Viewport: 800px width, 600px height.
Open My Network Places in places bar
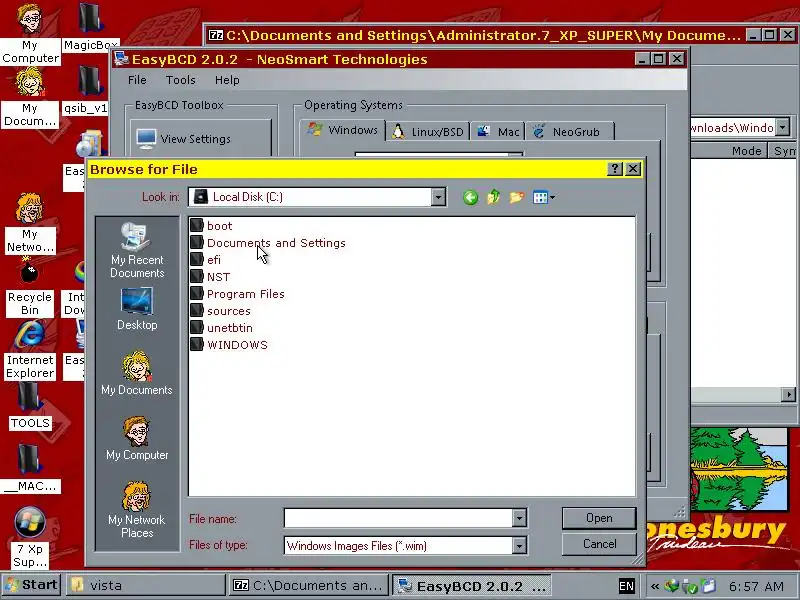(137, 510)
